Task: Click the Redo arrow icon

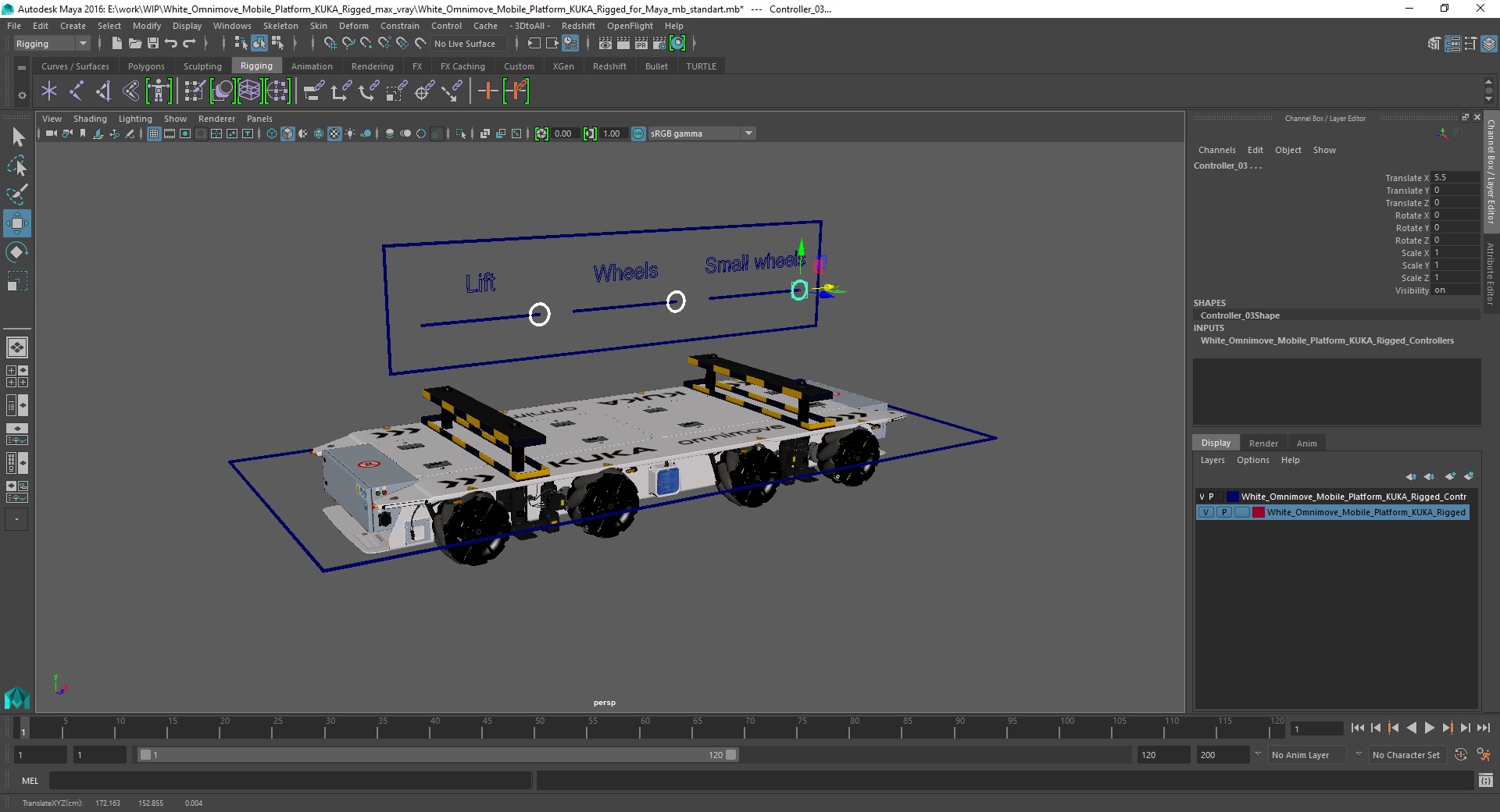Action: pos(189,44)
